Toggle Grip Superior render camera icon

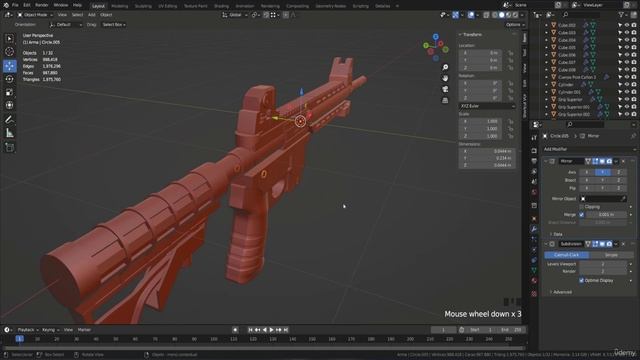pyautogui.click(x=634, y=99)
